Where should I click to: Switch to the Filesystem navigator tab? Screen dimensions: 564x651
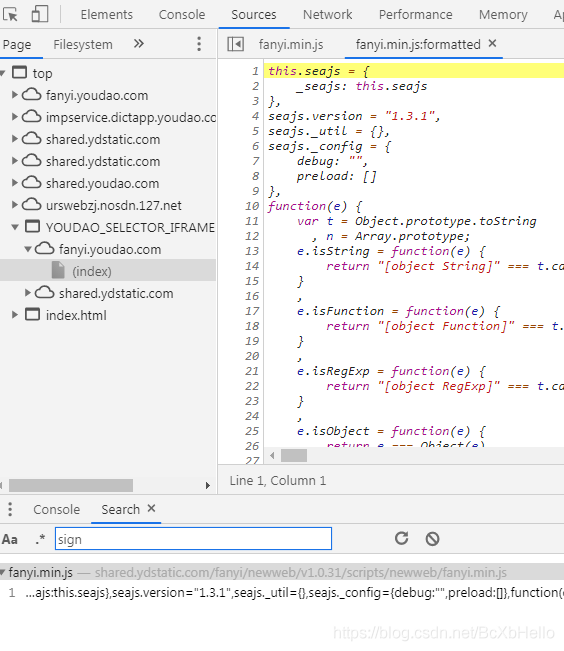pos(83,44)
